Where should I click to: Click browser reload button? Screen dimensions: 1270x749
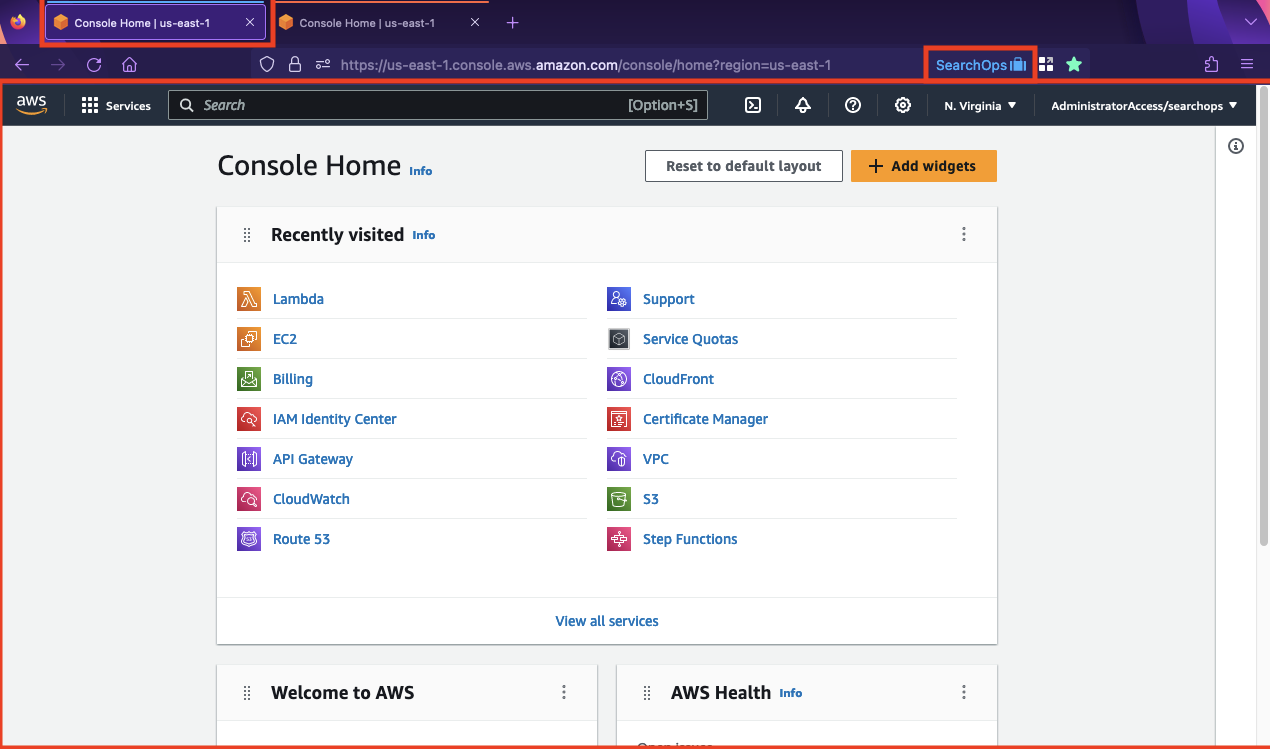94,65
